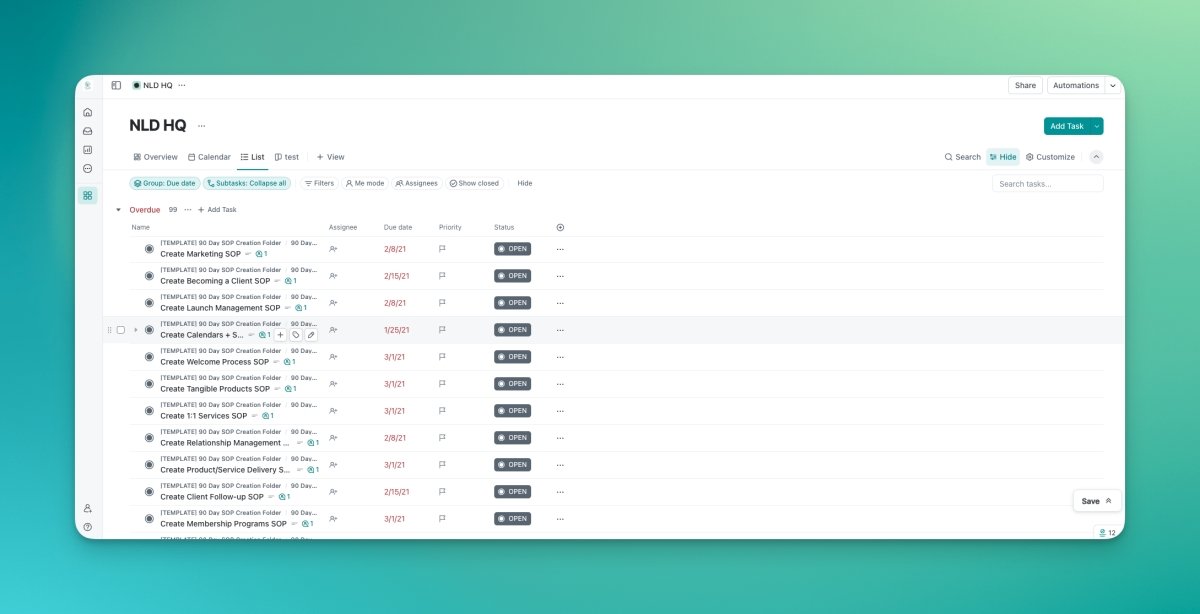Check the checkbox on Create Calendars + S row
Viewport: 1200px width, 614px height.
click(x=121, y=329)
